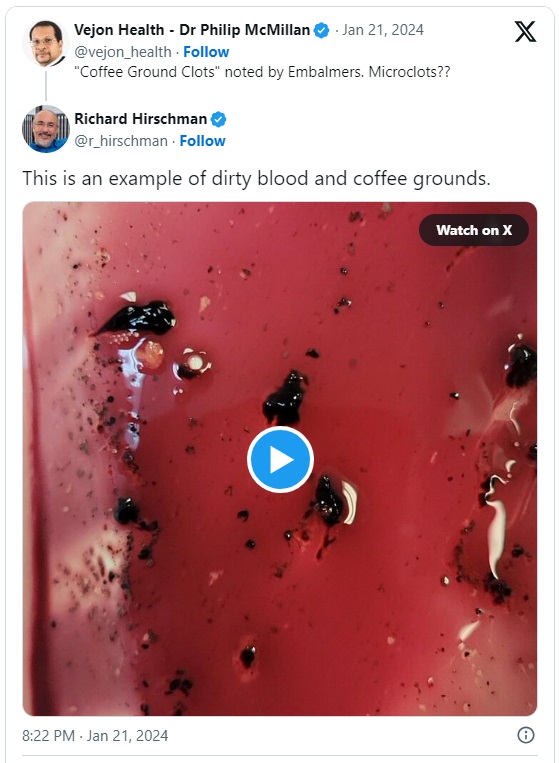
Task: Click Dr Philip McMillan's profile picture
Action: pos(46,43)
